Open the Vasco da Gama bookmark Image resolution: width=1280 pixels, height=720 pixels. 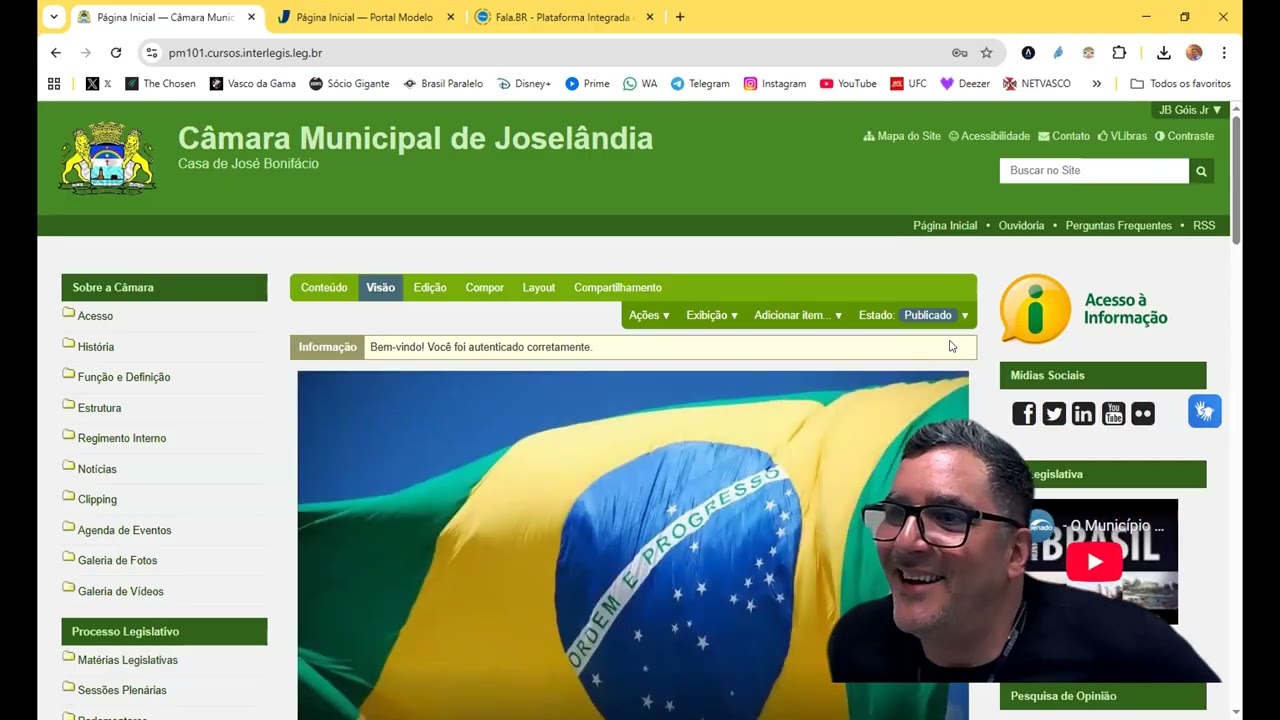point(252,84)
